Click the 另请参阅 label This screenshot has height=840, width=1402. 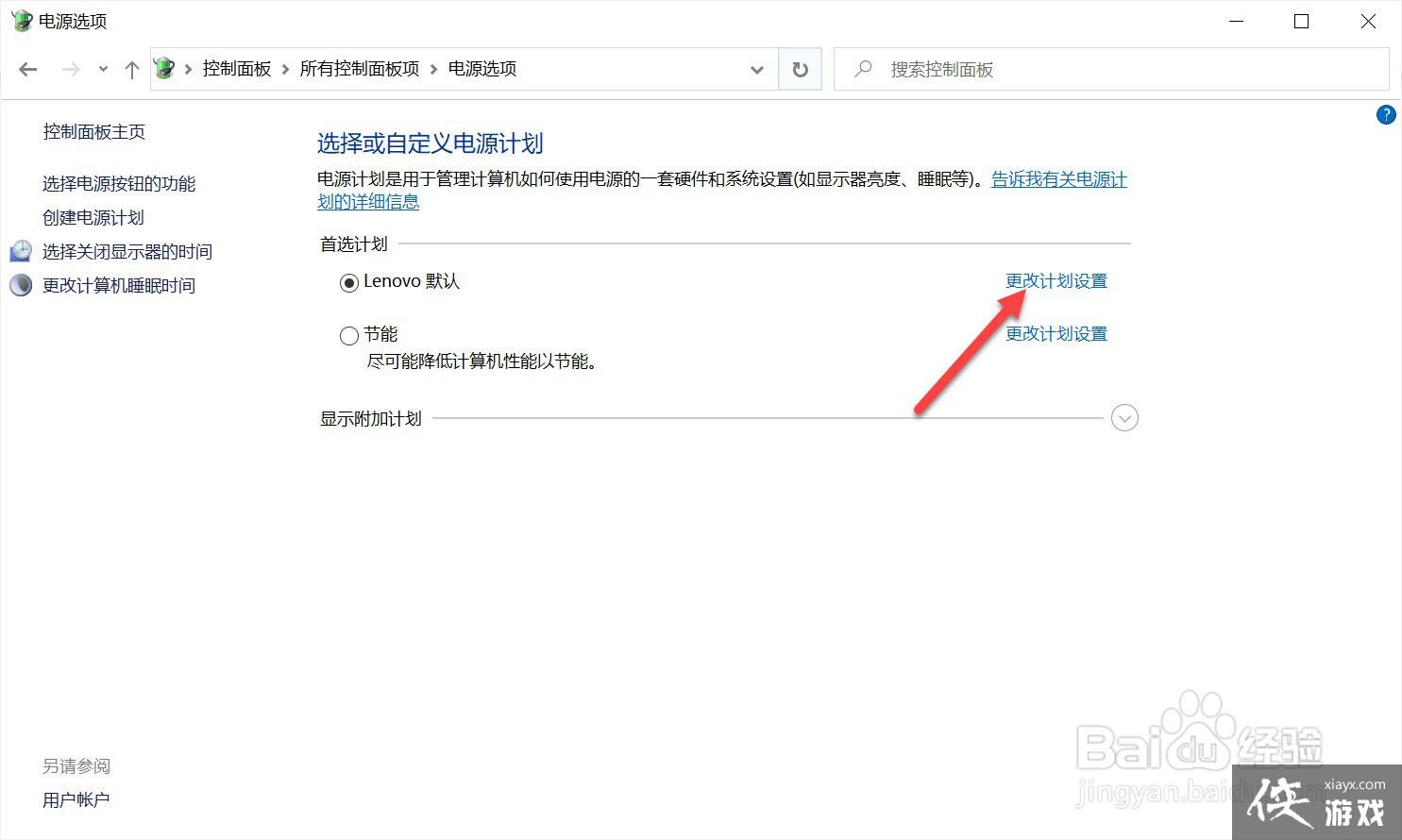pos(76,765)
